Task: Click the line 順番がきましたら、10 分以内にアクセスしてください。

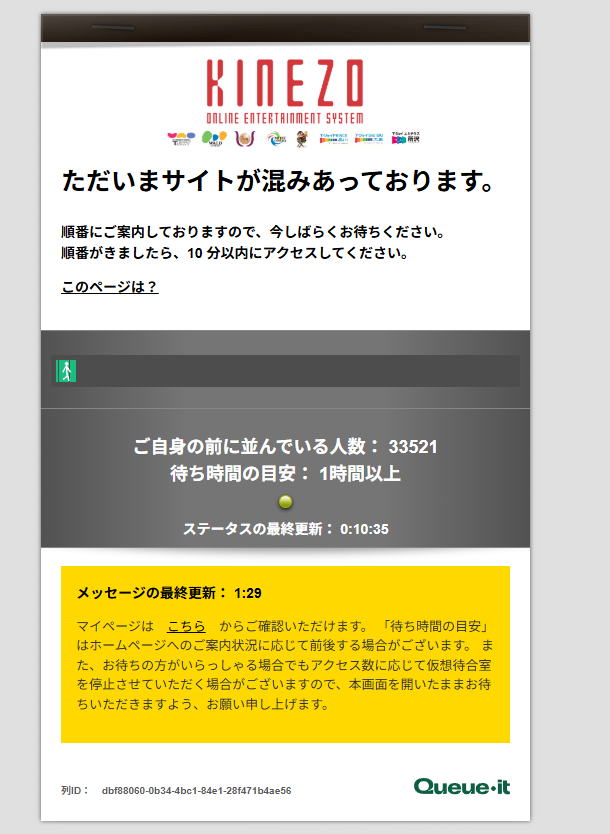Action: click(x=235, y=253)
